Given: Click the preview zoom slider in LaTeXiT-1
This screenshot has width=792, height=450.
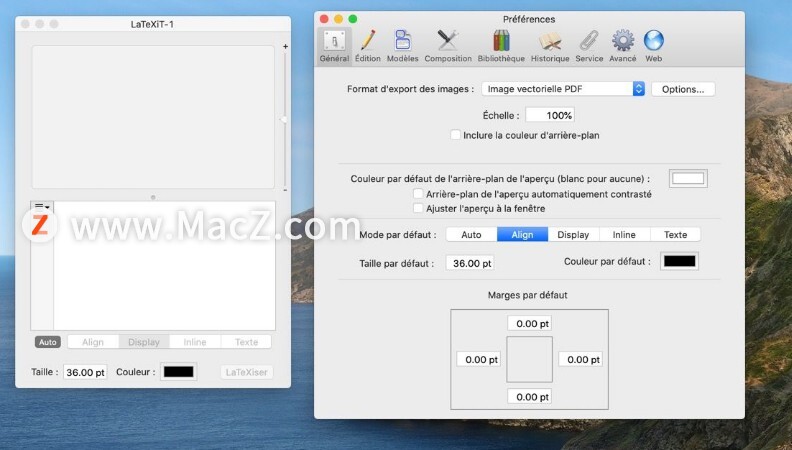Looking at the screenshot, I should (x=285, y=120).
